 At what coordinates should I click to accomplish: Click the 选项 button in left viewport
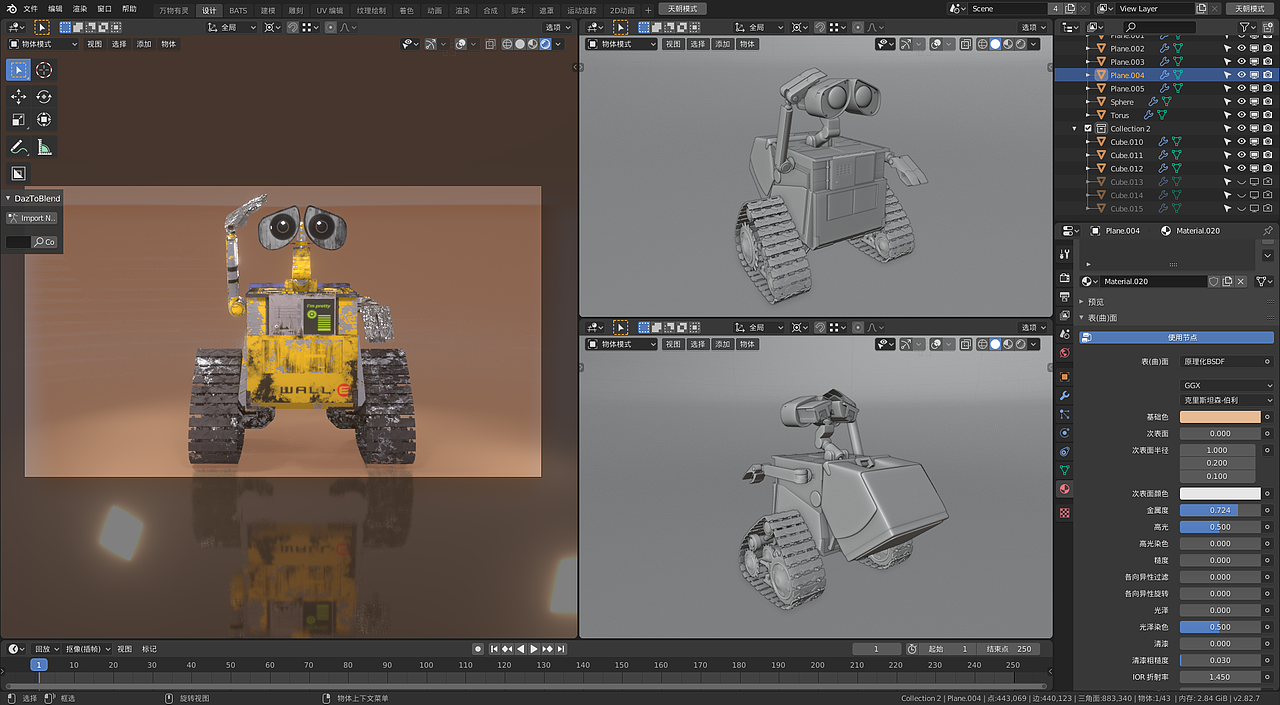tap(557, 27)
